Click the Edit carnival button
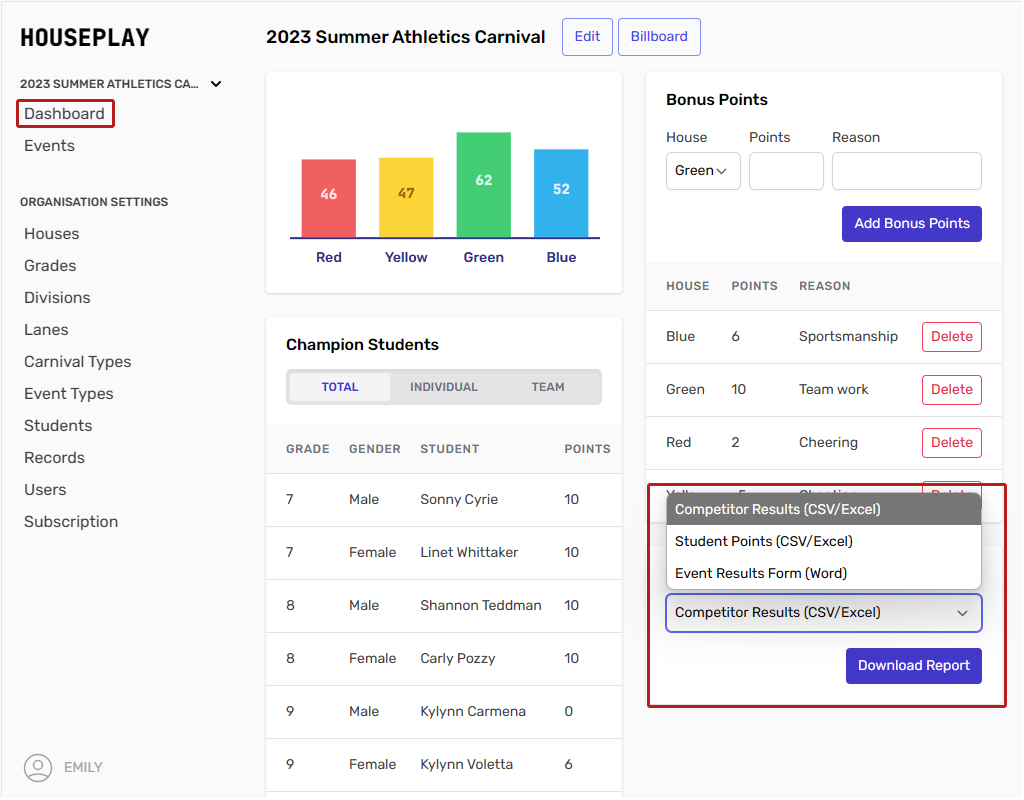Screen dimensions: 1024x800 click(587, 37)
